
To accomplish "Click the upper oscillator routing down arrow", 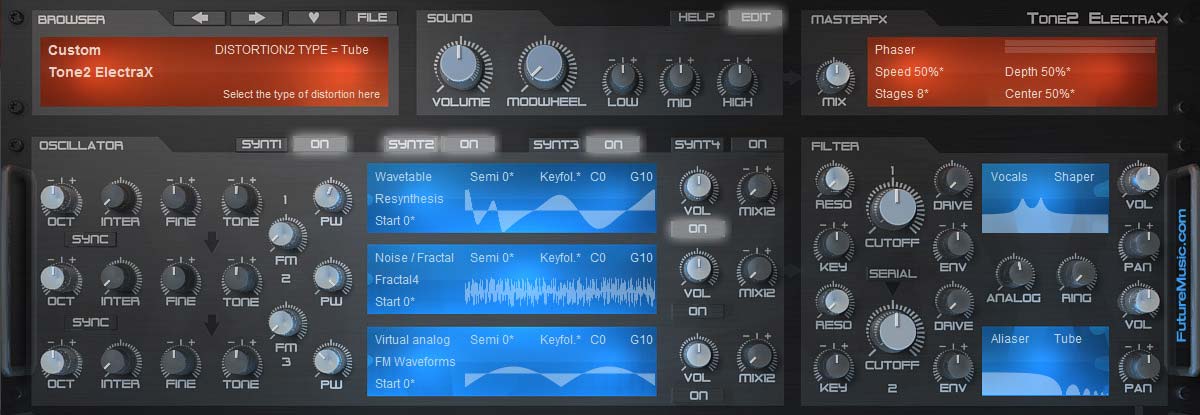I will point(211,241).
